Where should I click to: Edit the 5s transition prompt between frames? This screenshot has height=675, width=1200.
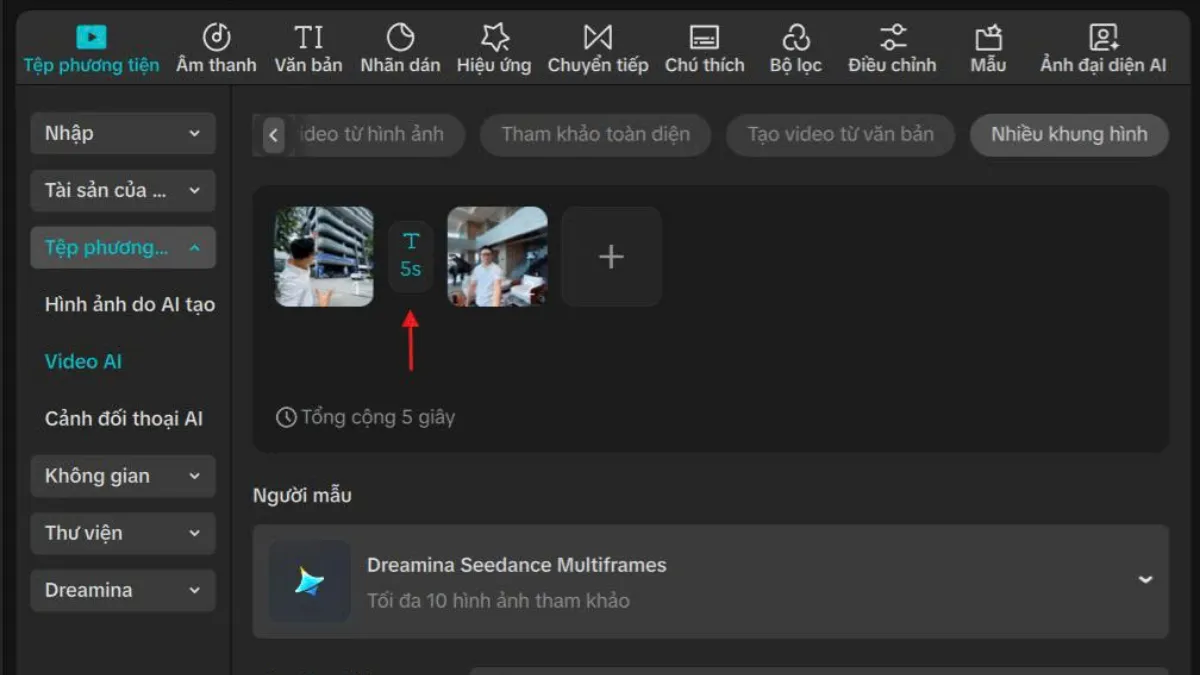411,256
